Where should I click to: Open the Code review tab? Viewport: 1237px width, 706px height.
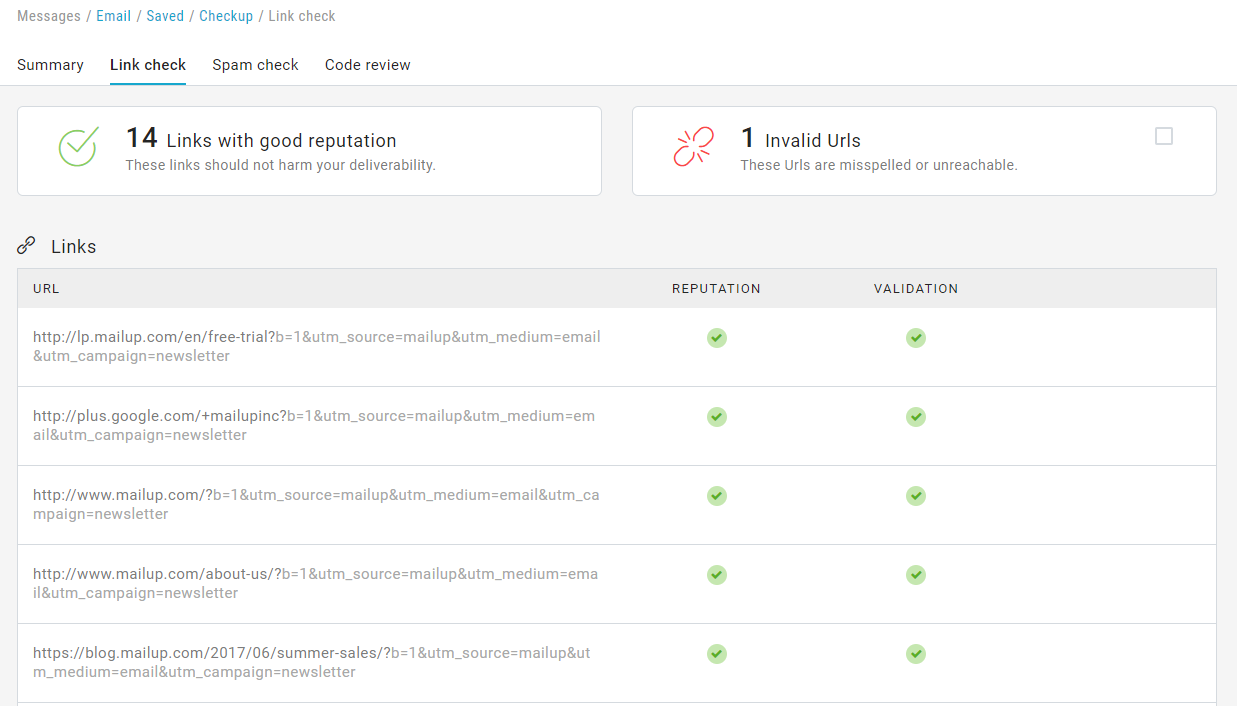[367, 65]
